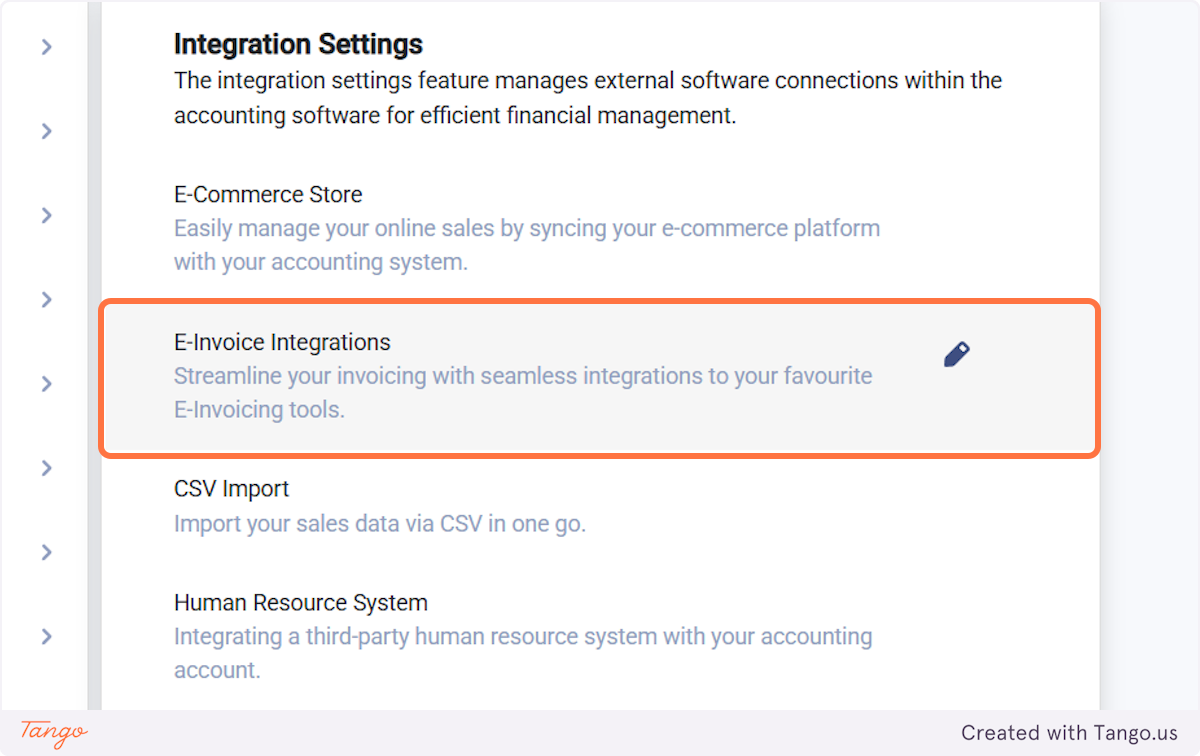Open the Human Resource System integration

[300, 603]
